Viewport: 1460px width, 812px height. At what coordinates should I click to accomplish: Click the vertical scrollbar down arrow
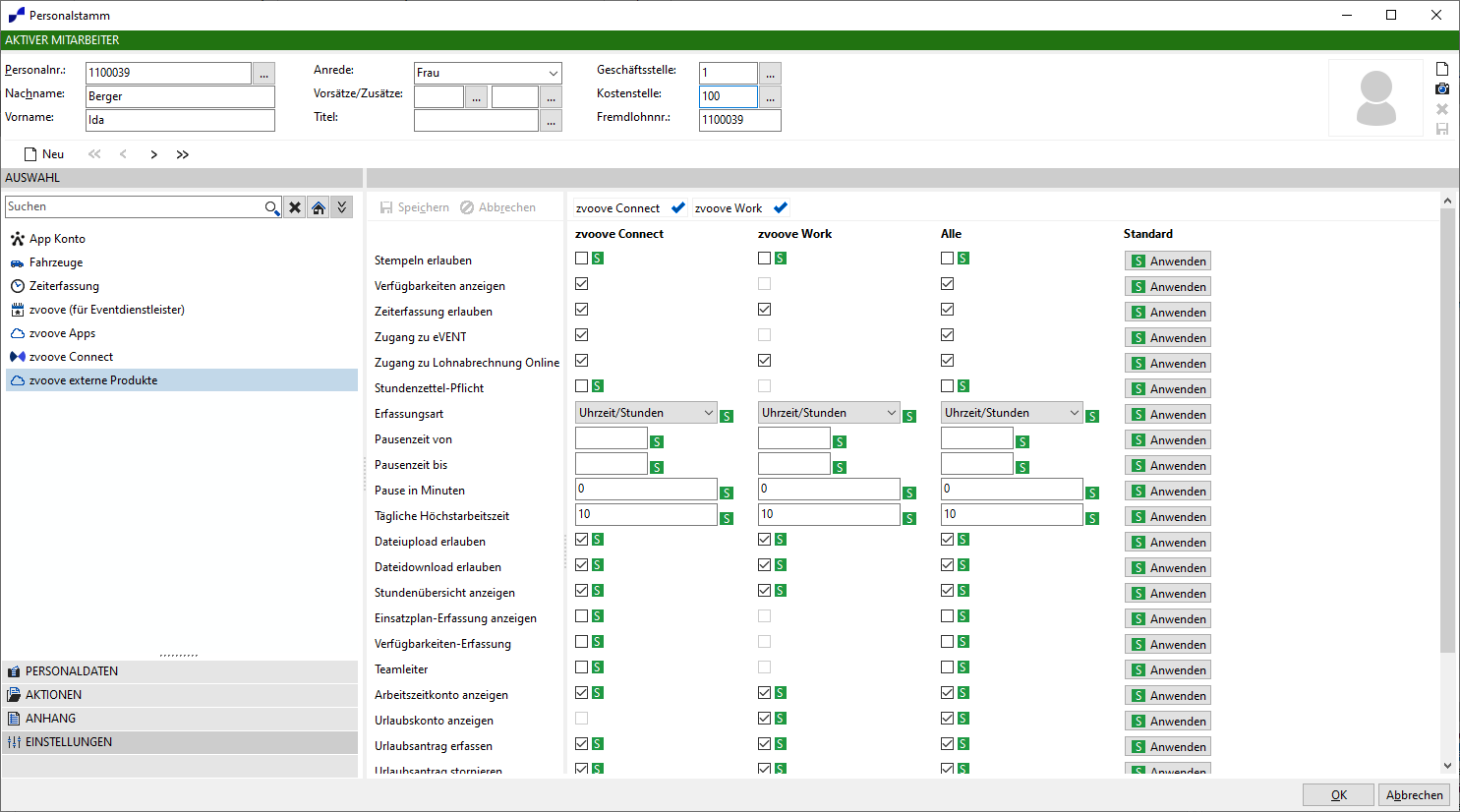pos(1447,766)
